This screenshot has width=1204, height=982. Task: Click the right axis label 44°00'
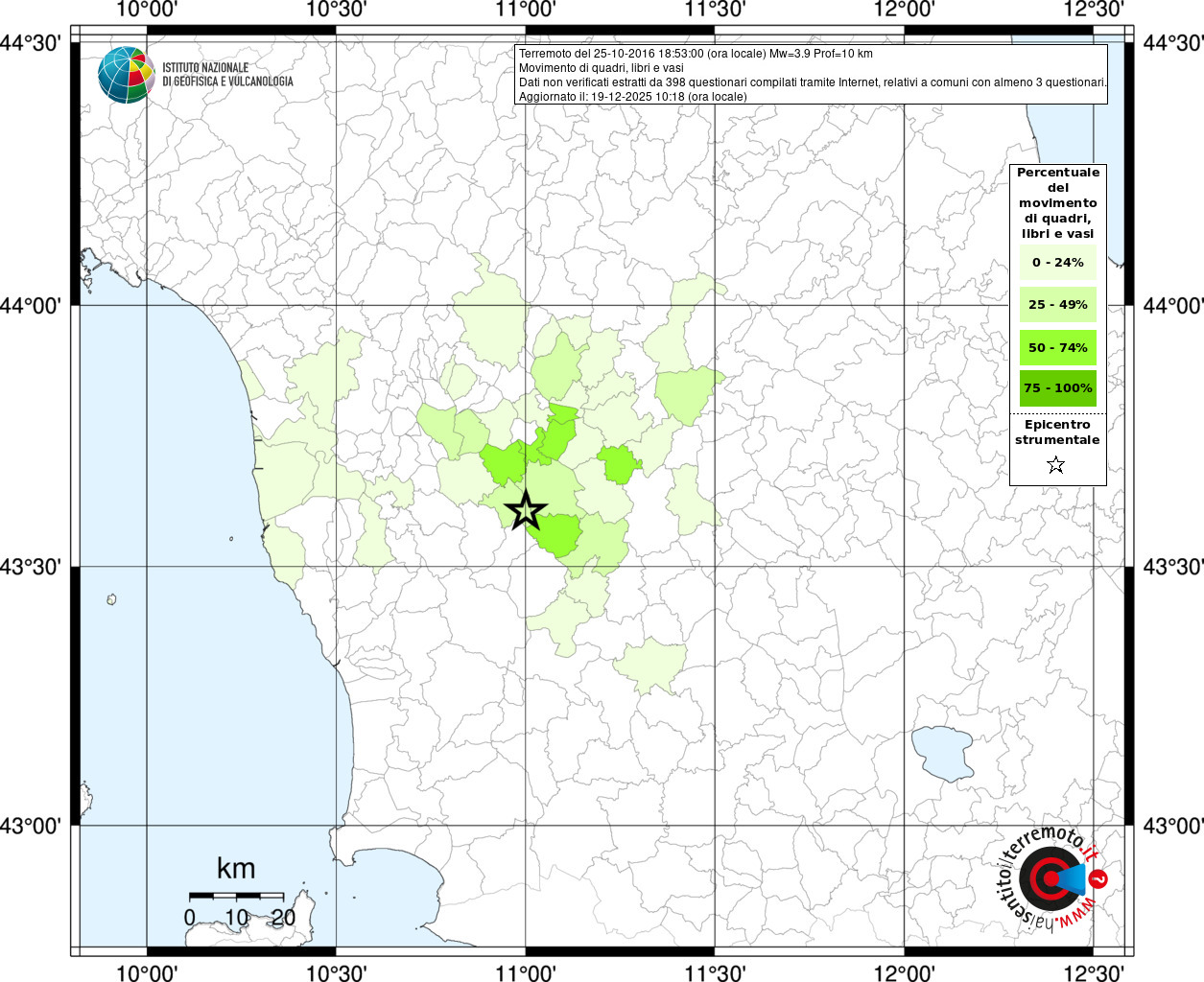1172,306
